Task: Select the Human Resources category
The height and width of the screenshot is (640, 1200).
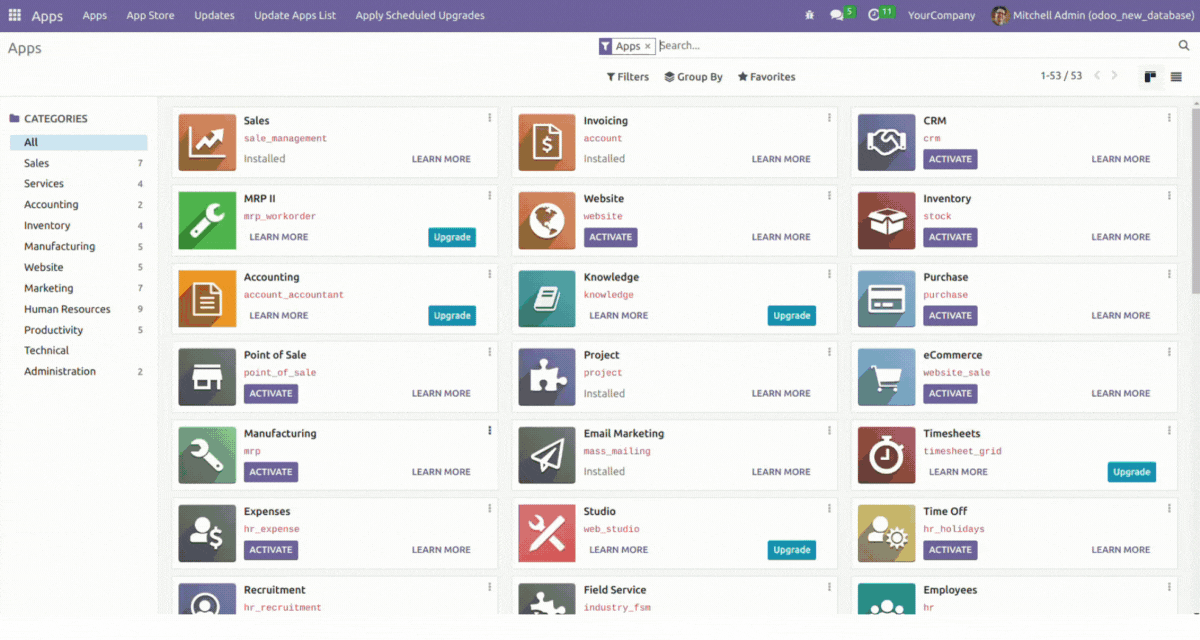Action: click(x=67, y=309)
